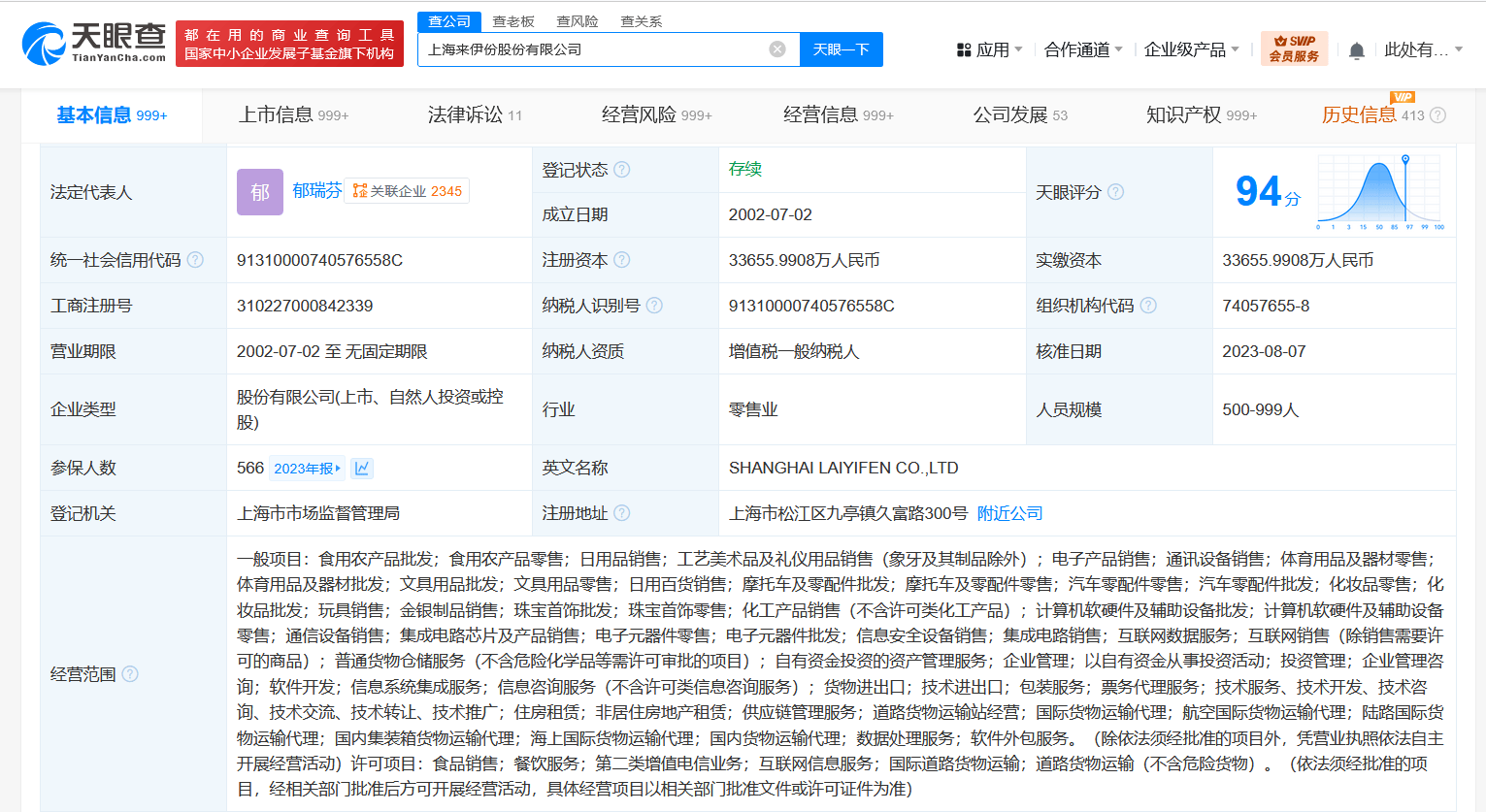Click help icon beside 登记状态
Viewport: 1486px width, 812px height.
pyautogui.click(x=622, y=170)
